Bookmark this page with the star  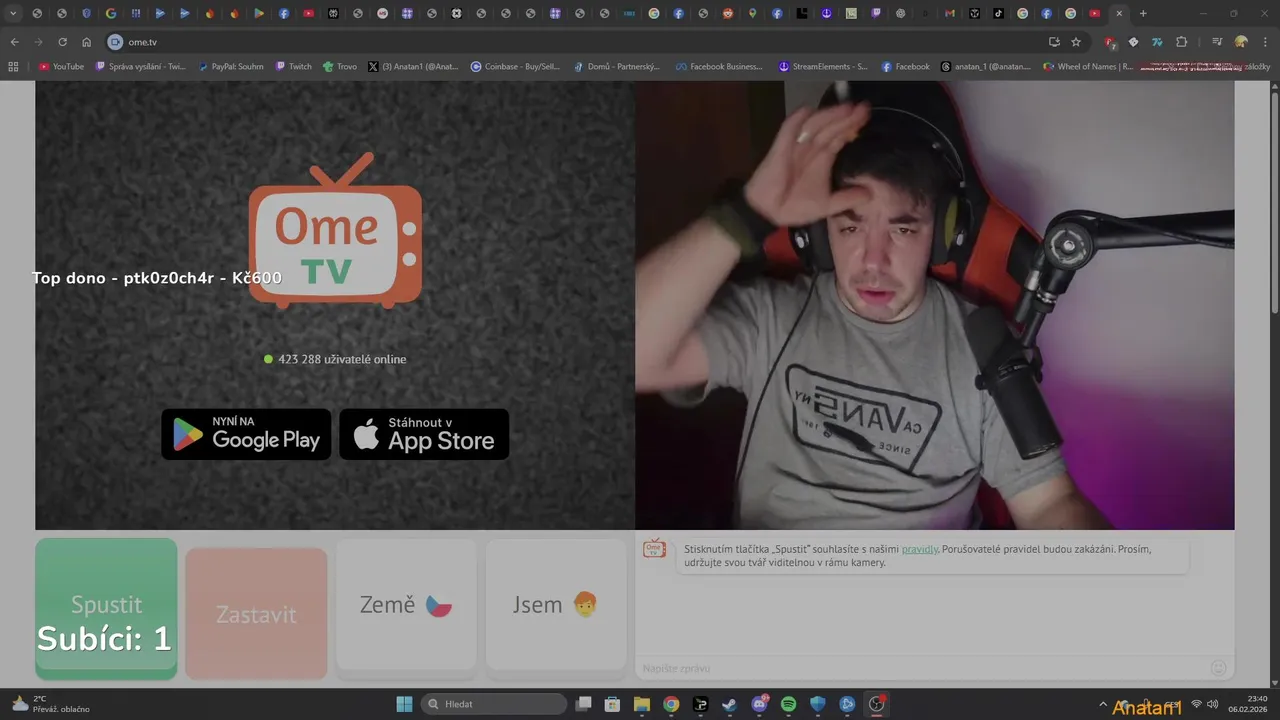(x=1076, y=42)
